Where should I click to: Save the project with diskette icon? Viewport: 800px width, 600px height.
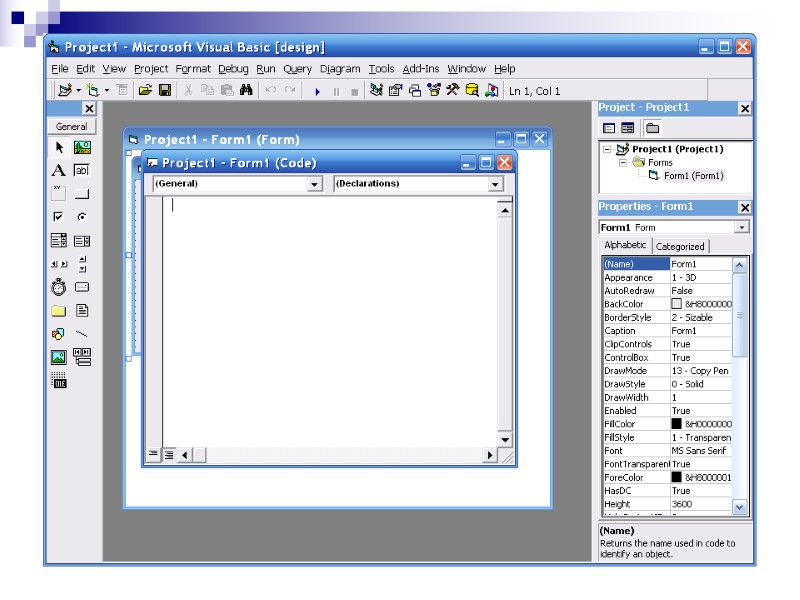165,90
